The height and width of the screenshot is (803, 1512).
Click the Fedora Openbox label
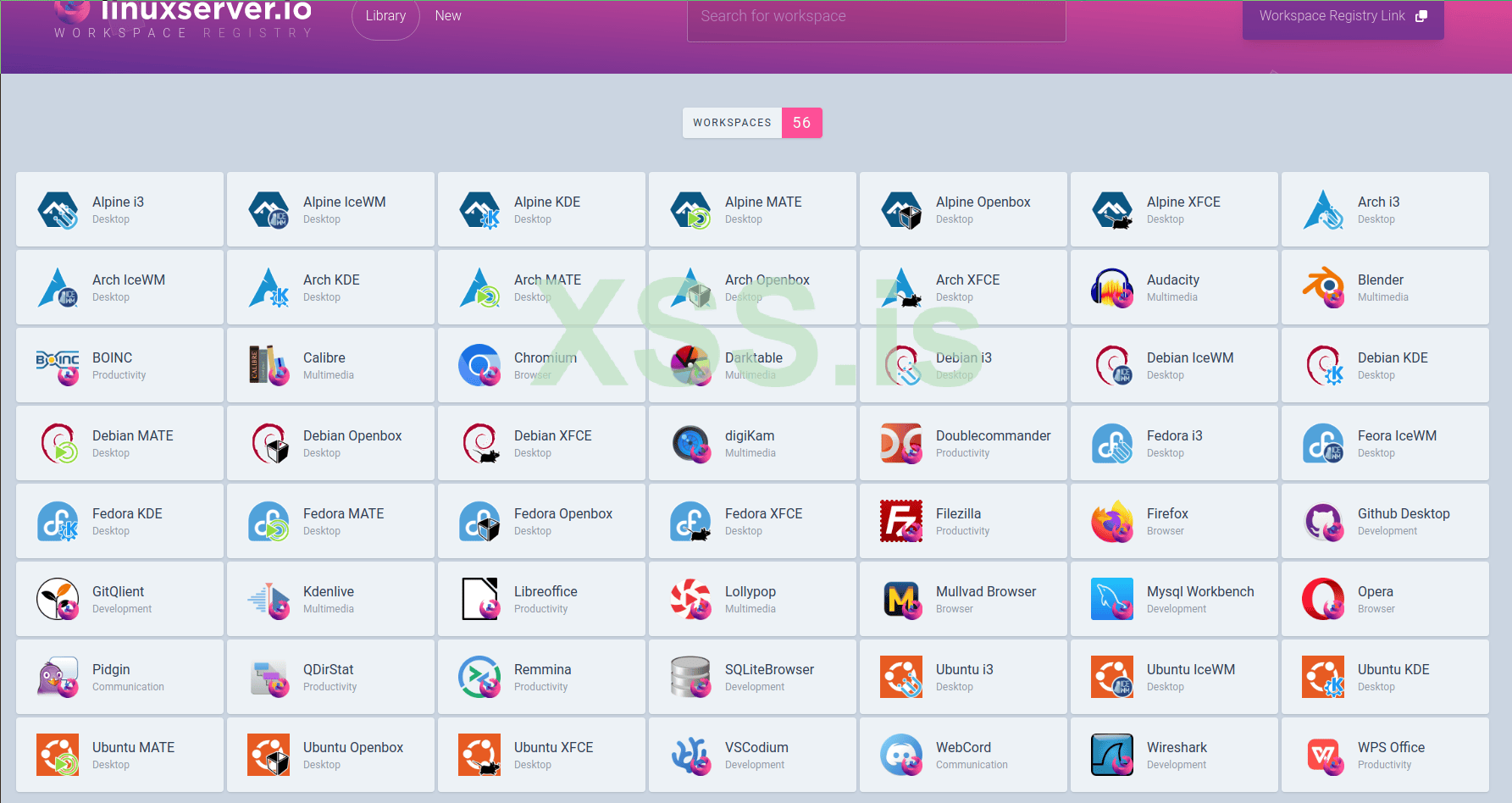point(562,514)
